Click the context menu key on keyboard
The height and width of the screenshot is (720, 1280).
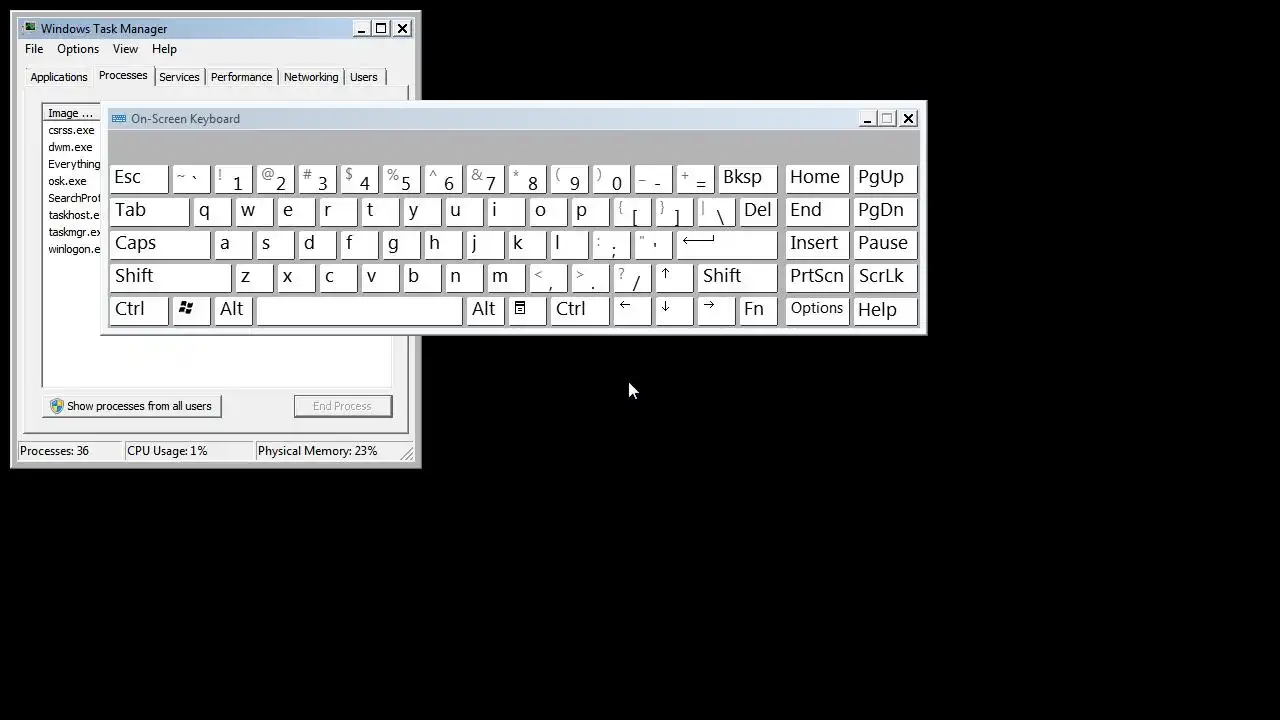527,310
